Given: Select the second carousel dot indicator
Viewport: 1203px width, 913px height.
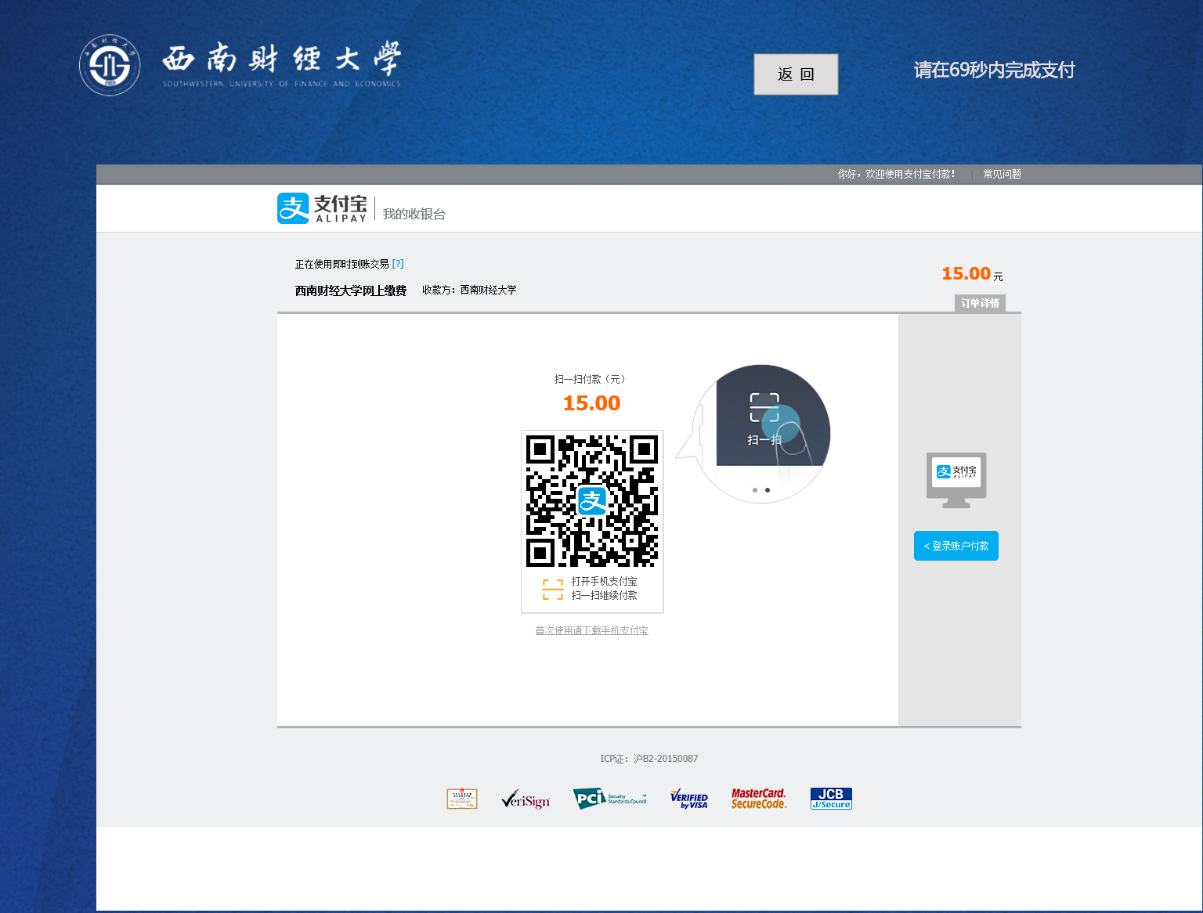Looking at the screenshot, I should (767, 490).
